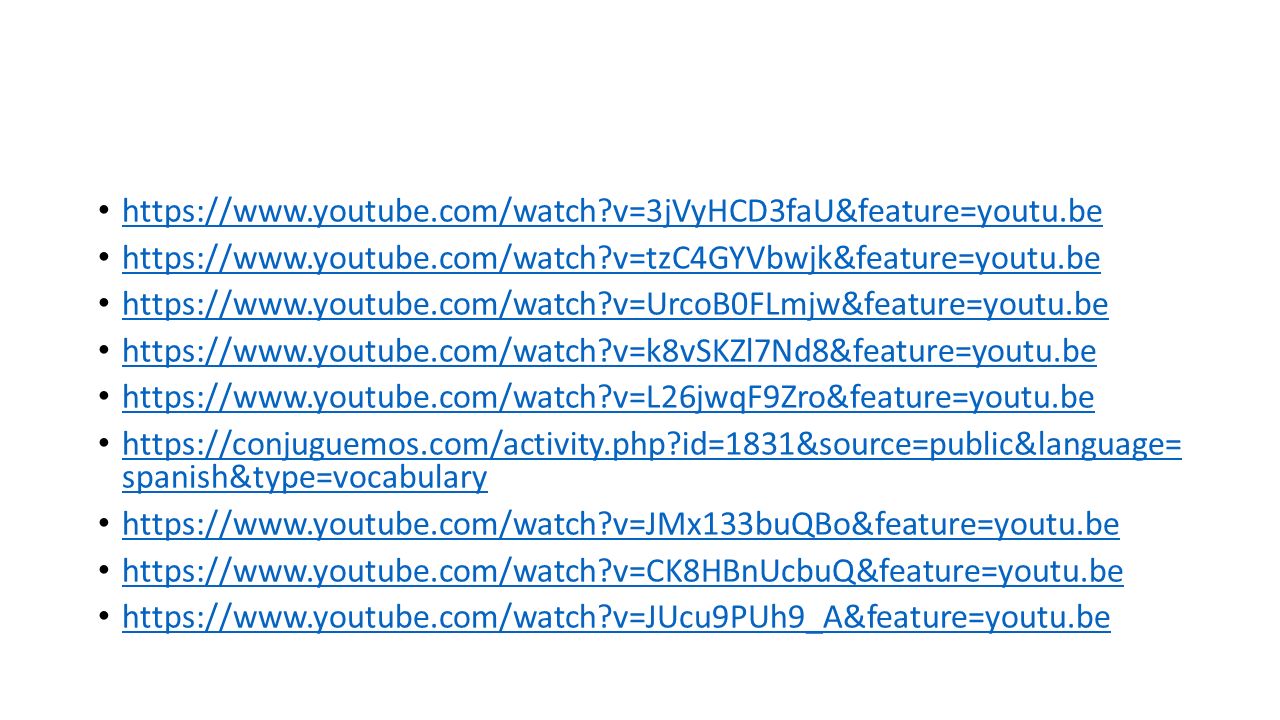Visit the YouTube link containing k8vSKZl7Nd8

(x=609, y=352)
